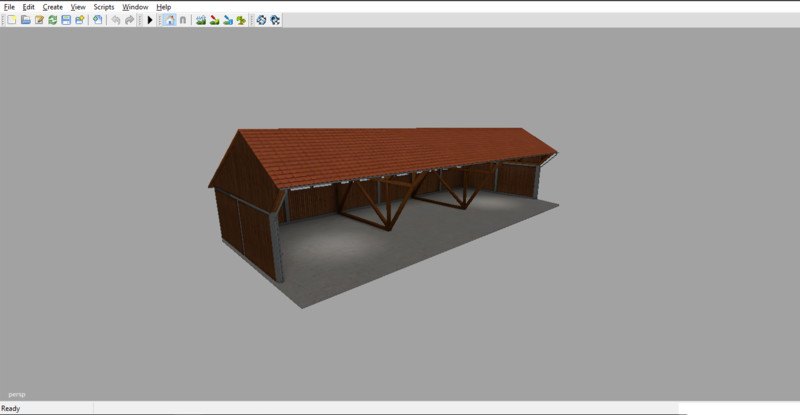Open the Scripts menu
Image resolution: width=800 pixels, height=415 pixels.
103,7
